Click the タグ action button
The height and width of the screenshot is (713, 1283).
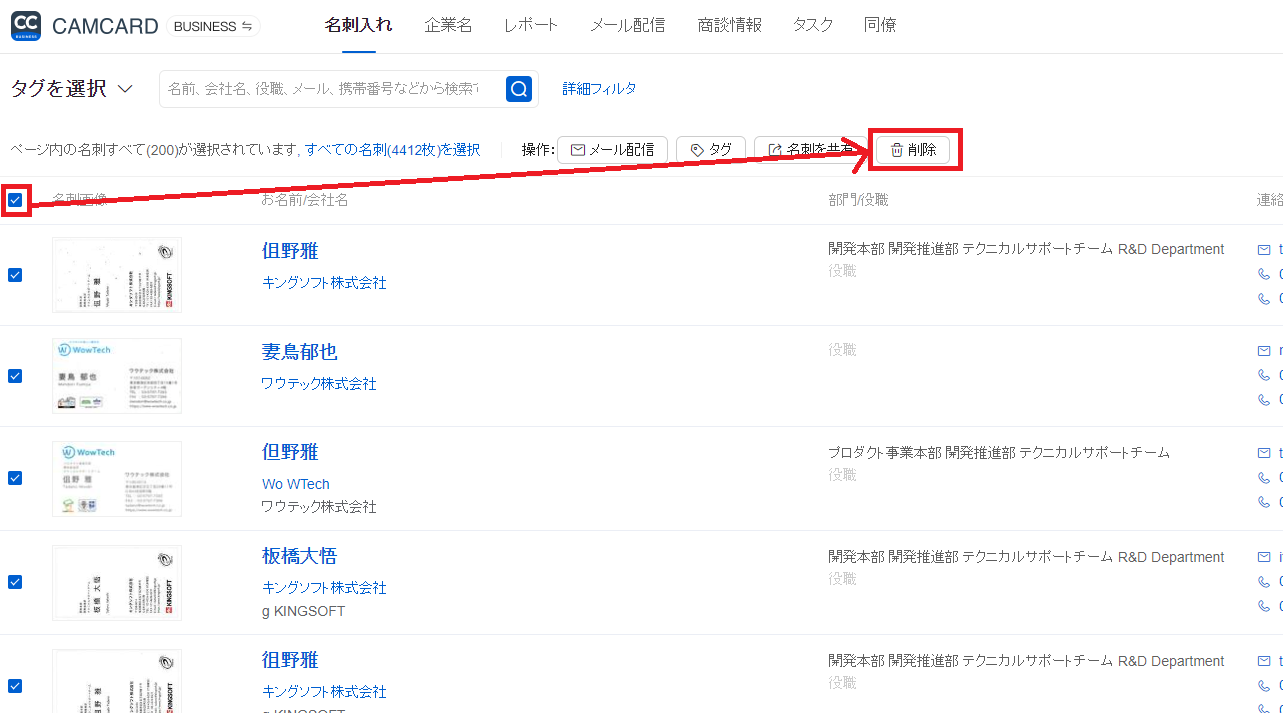pos(711,150)
